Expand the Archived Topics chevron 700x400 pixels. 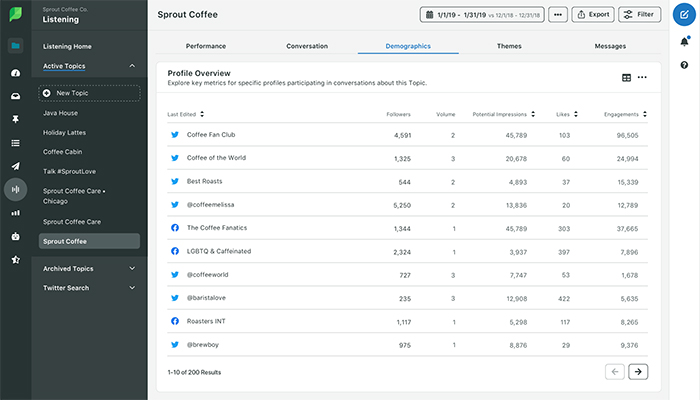[132, 268]
